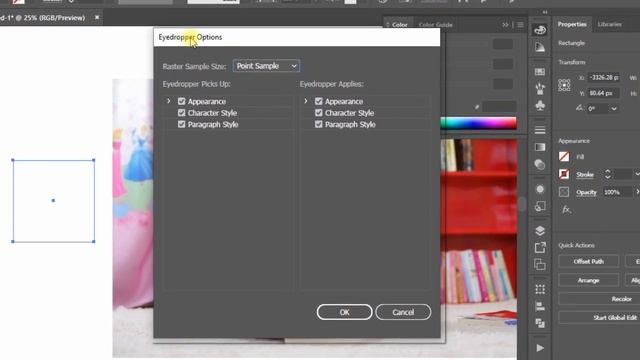The image size is (640, 360).
Task: Confirm dialog with OK button
Action: (344, 312)
